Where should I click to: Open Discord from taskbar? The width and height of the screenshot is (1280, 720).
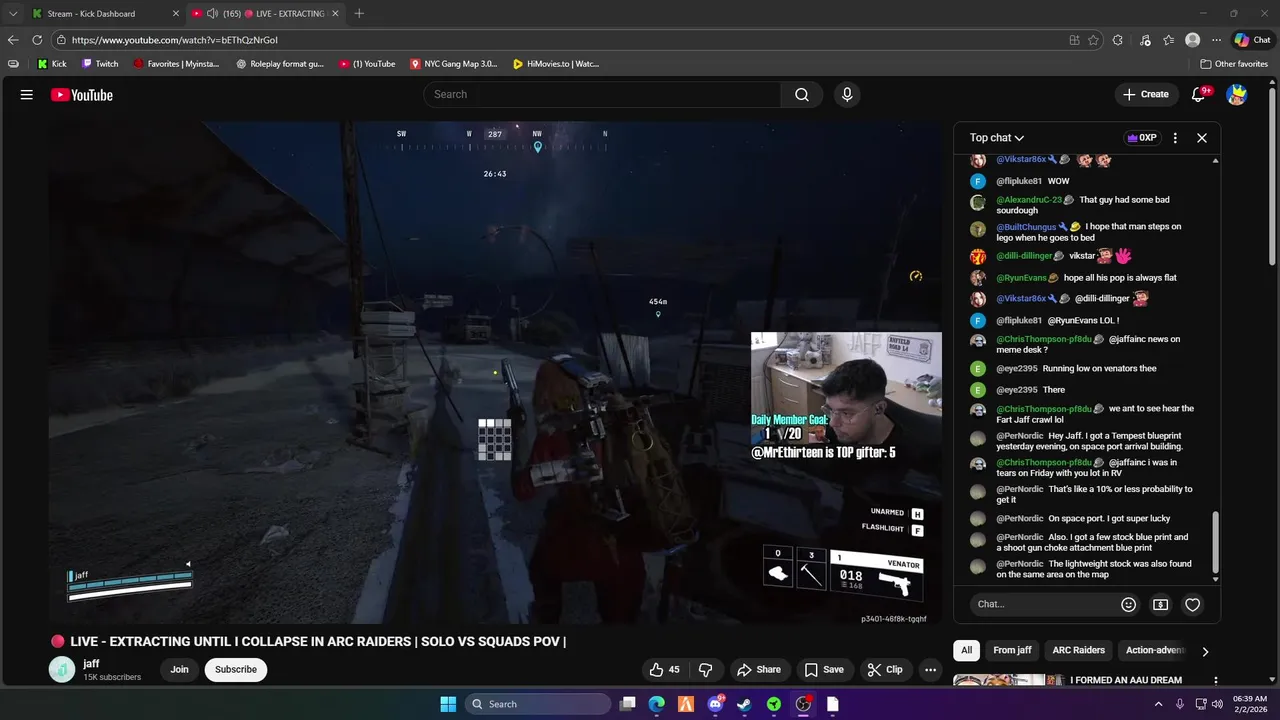(x=715, y=704)
